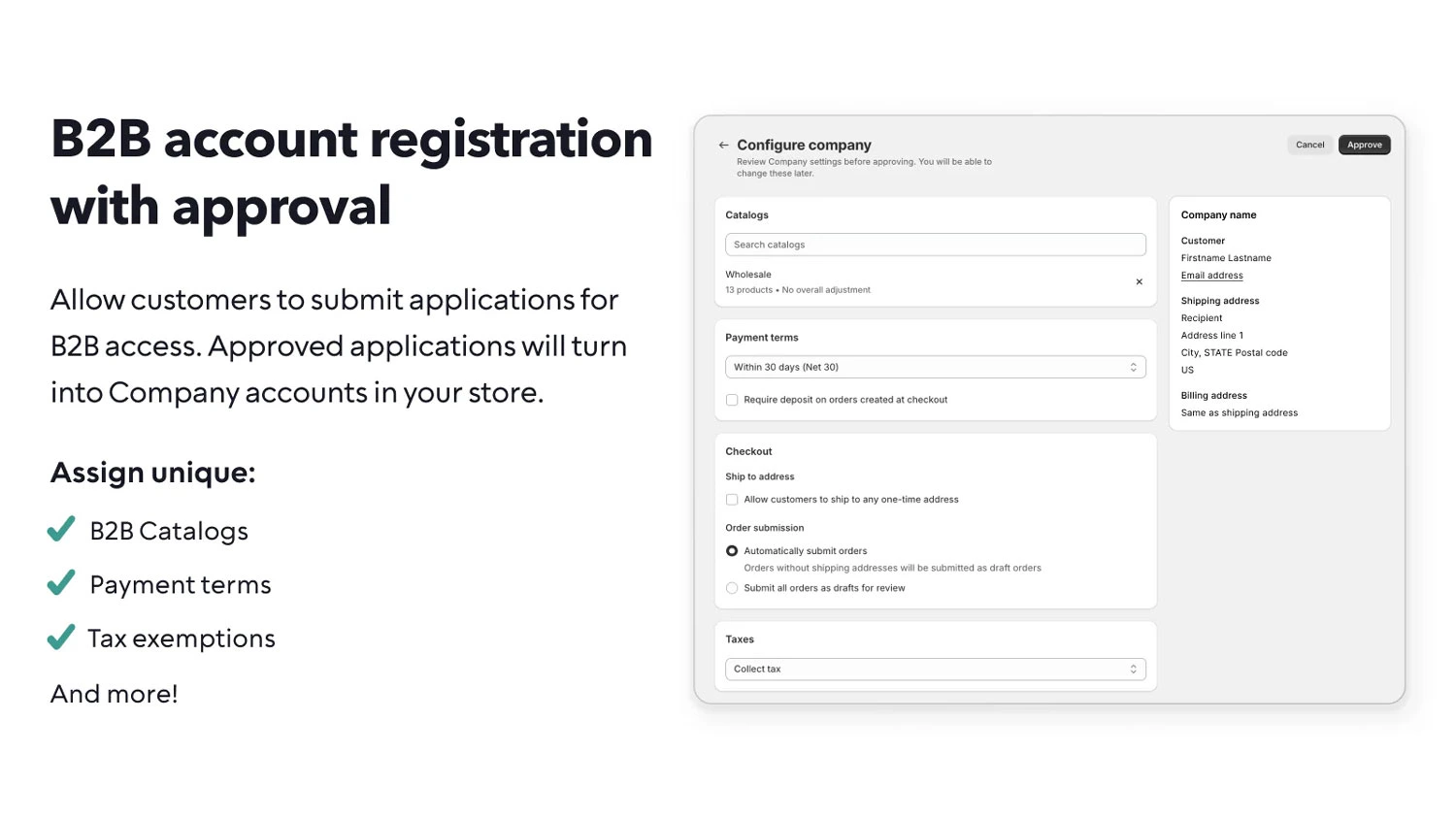
Task: Click the back arrow beside Configure company
Action: pos(723,146)
